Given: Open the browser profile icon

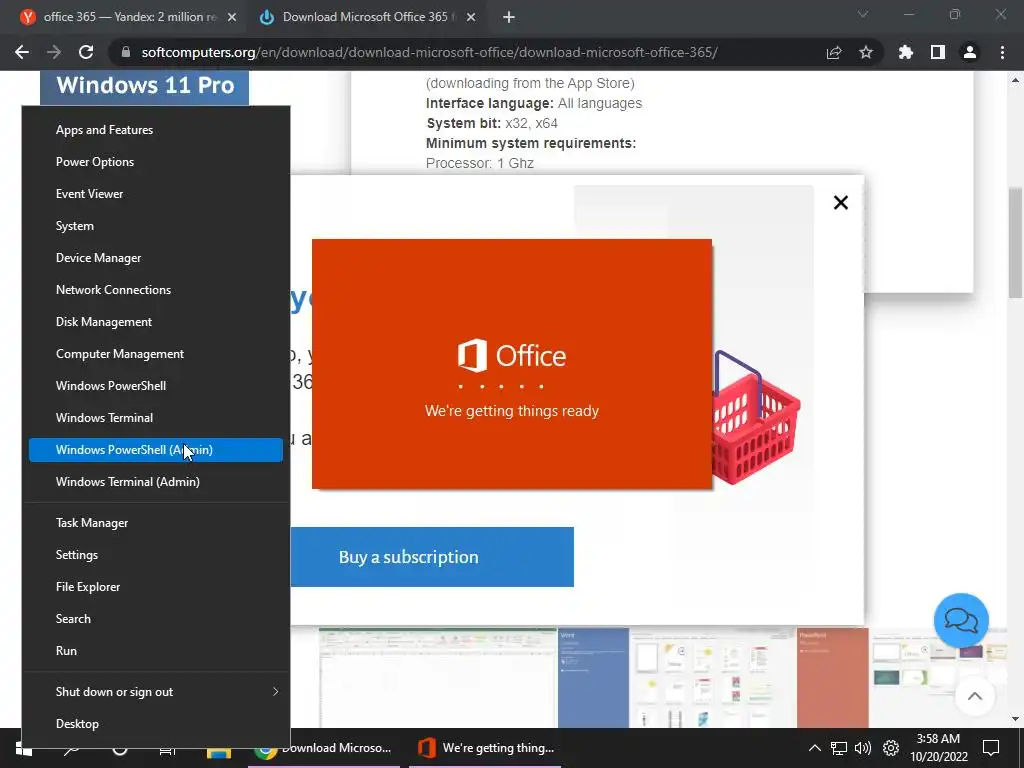Looking at the screenshot, I should coord(970,52).
